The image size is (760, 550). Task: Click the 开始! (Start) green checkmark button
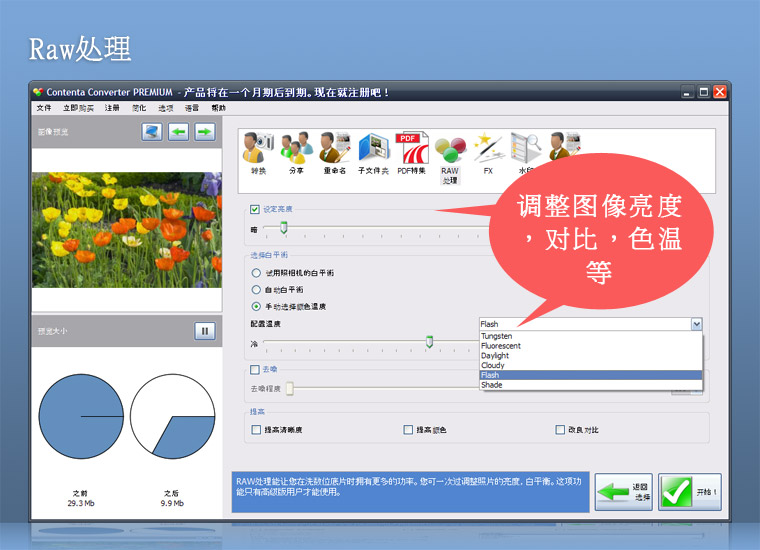click(690, 492)
